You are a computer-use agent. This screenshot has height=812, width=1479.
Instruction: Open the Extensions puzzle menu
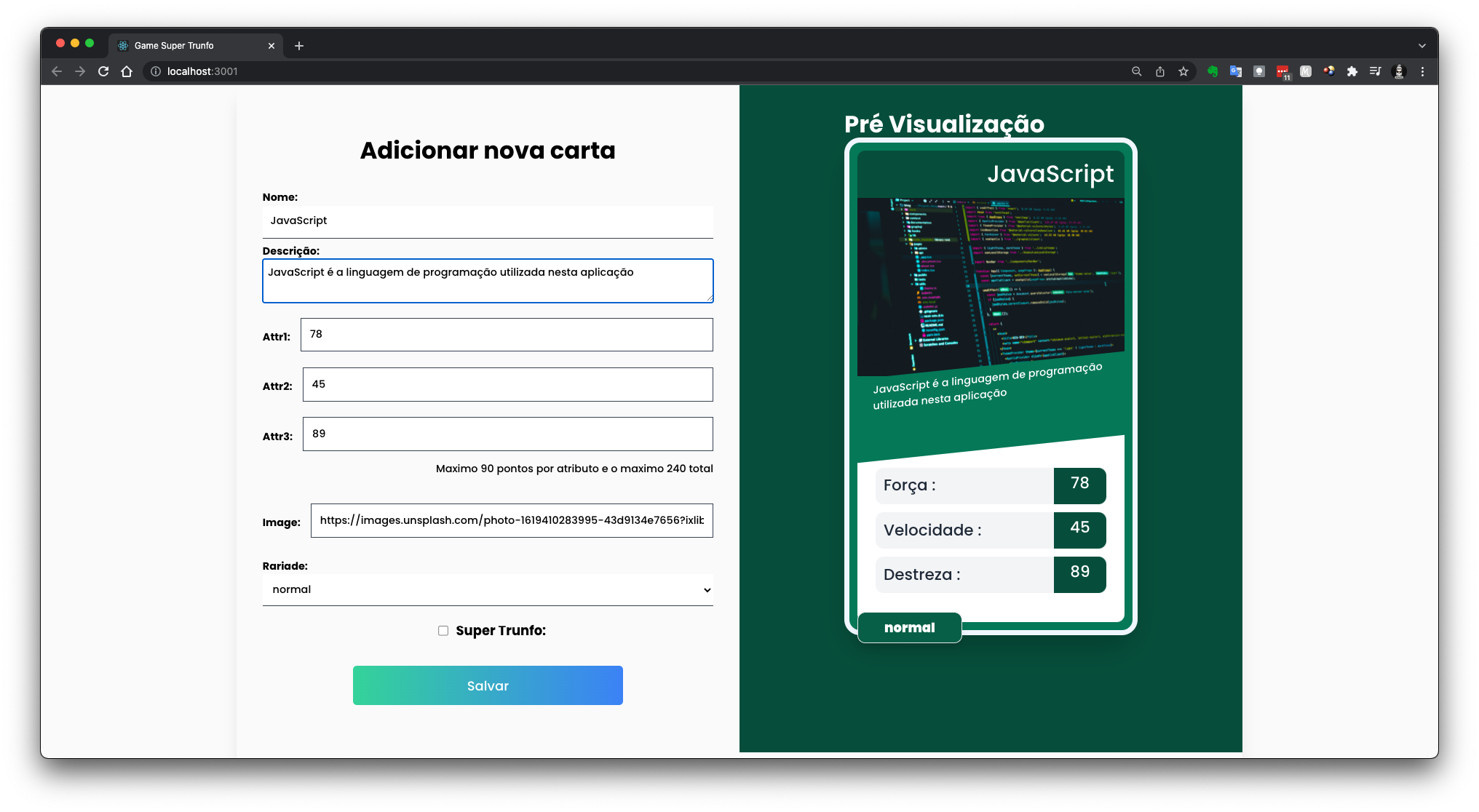point(1352,71)
